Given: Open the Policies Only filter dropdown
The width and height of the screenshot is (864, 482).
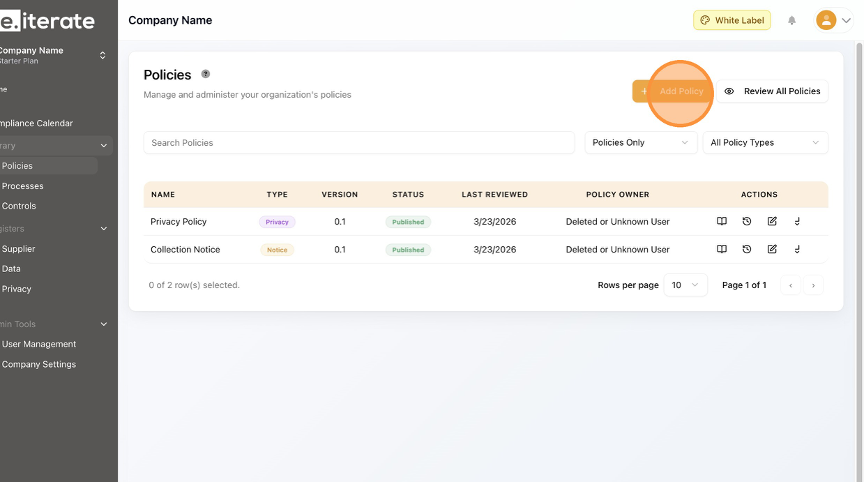Looking at the screenshot, I should point(640,143).
